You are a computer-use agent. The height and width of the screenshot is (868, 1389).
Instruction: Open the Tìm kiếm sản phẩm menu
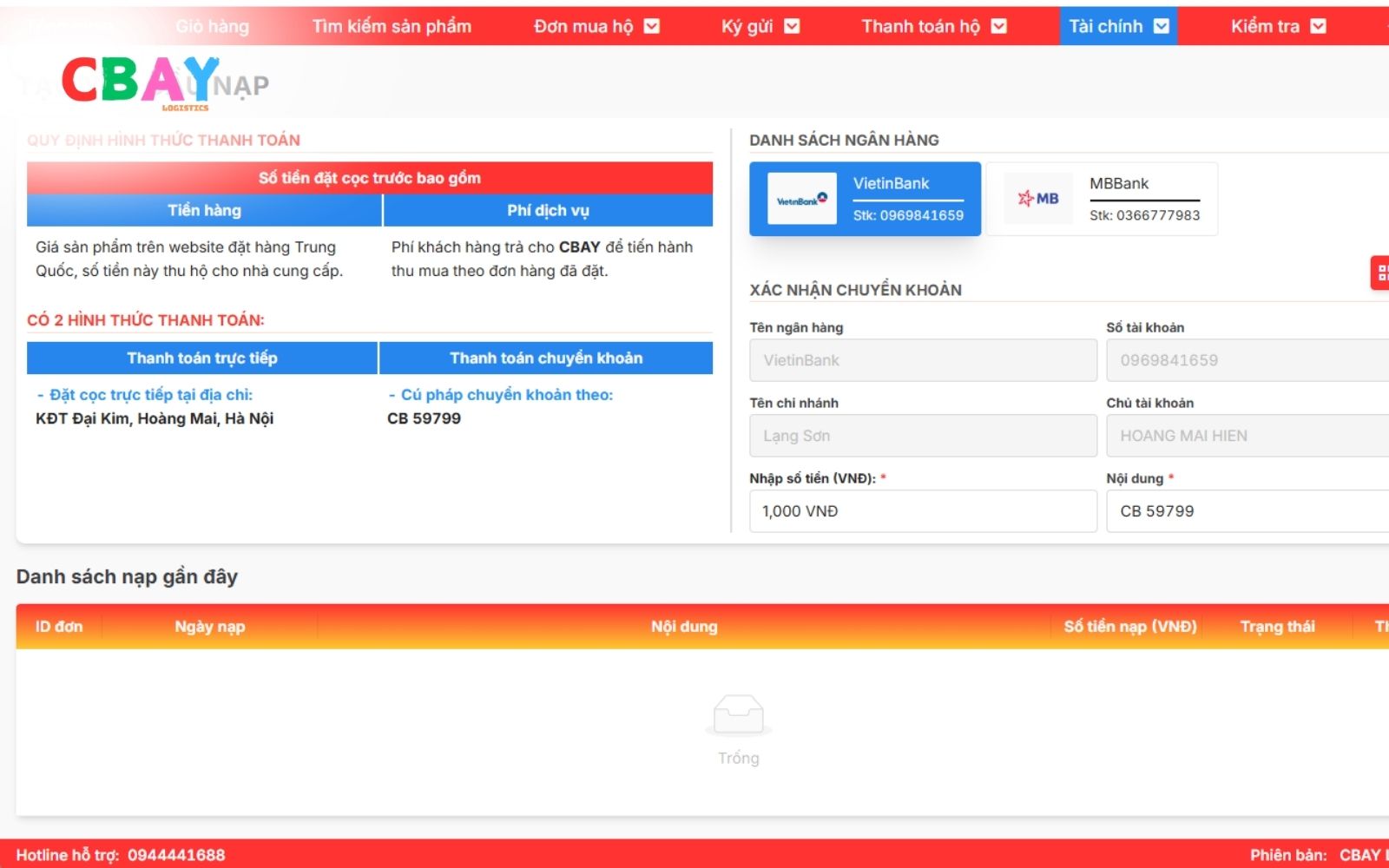point(392,26)
